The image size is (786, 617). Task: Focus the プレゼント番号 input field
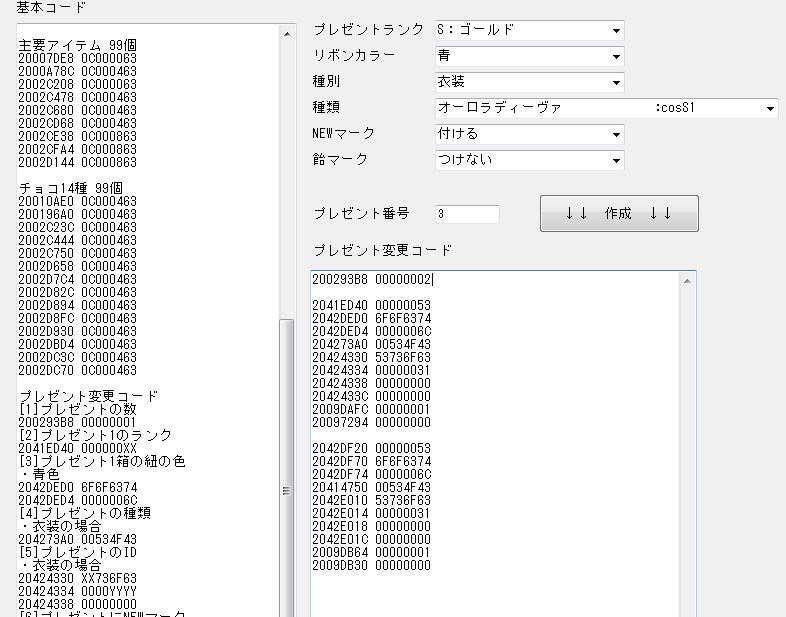467,214
